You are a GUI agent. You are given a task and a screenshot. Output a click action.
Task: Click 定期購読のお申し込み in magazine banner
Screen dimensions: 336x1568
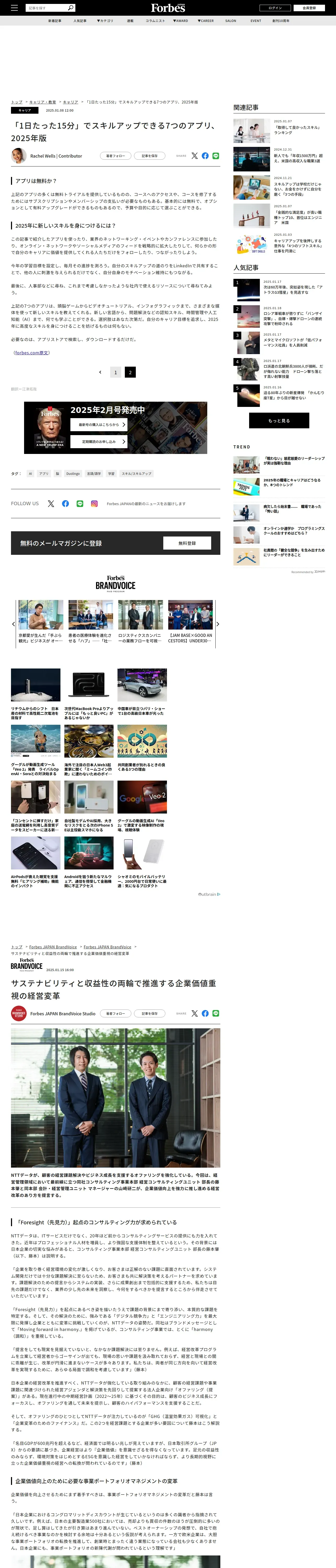coord(99,441)
